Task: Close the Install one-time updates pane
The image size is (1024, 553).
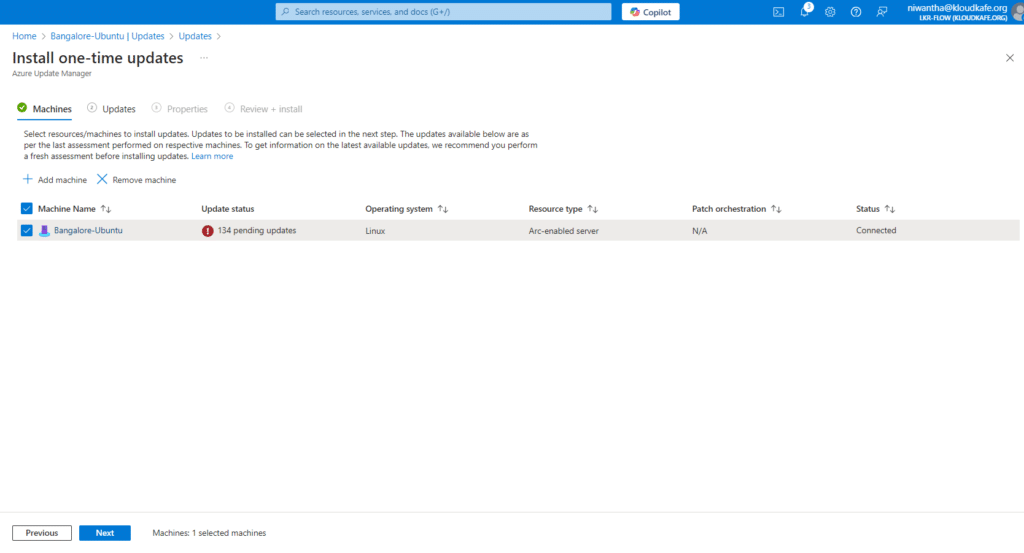Action: click(1009, 58)
